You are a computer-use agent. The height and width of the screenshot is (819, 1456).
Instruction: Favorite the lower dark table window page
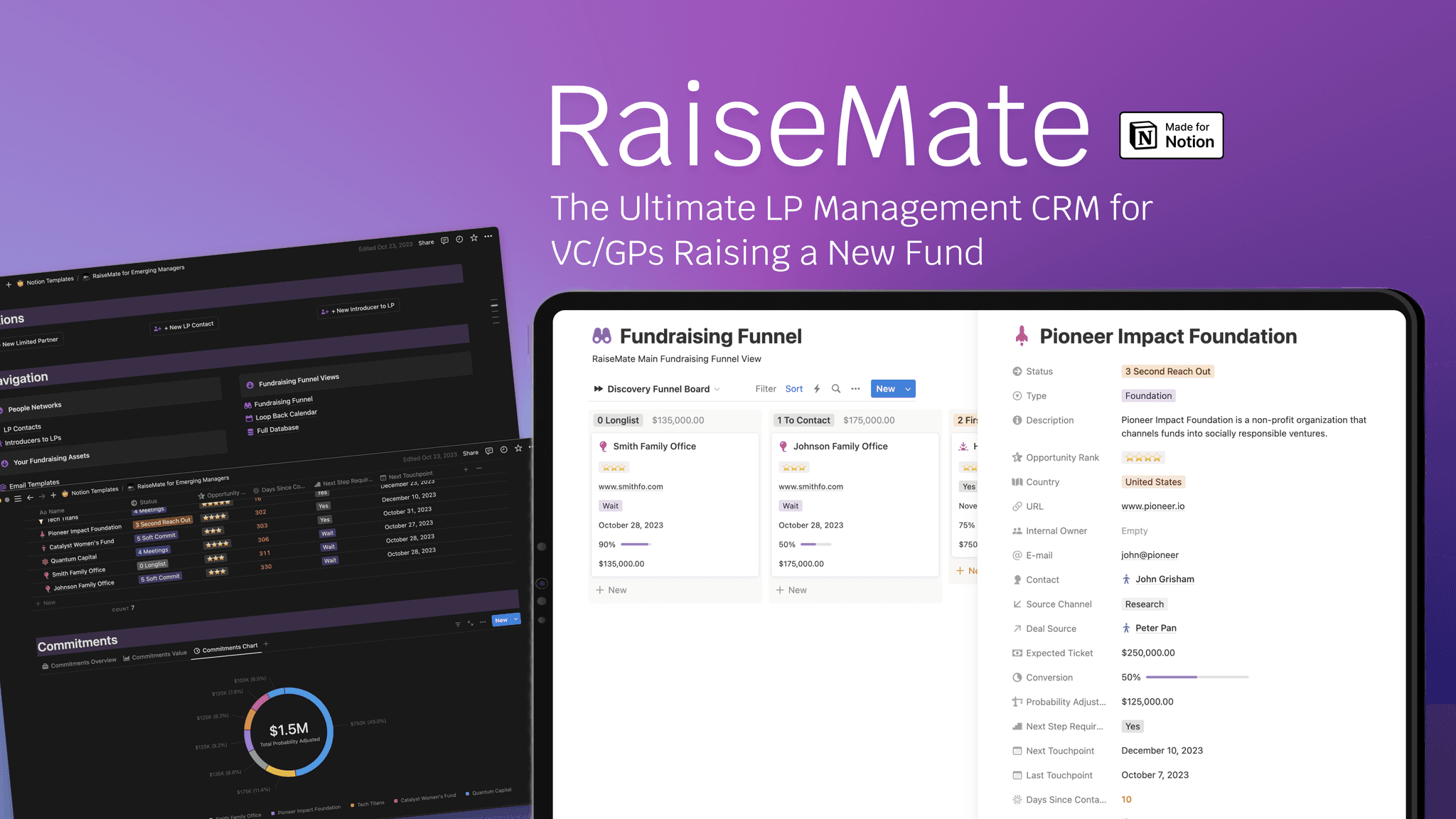click(x=518, y=448)
